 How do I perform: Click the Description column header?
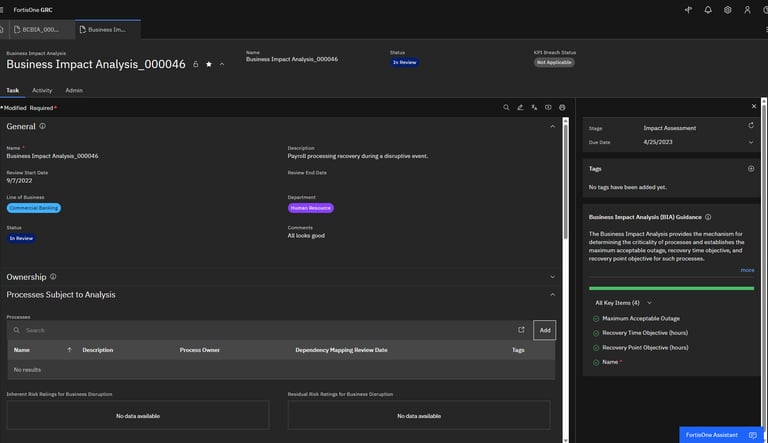97,350
